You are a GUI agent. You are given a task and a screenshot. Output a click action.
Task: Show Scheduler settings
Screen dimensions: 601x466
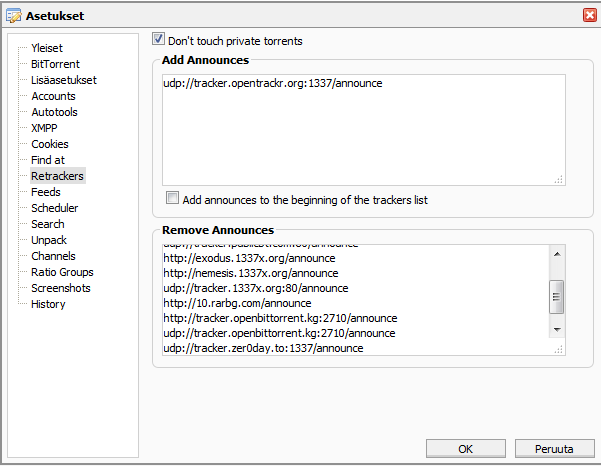[x=54, y=208]
